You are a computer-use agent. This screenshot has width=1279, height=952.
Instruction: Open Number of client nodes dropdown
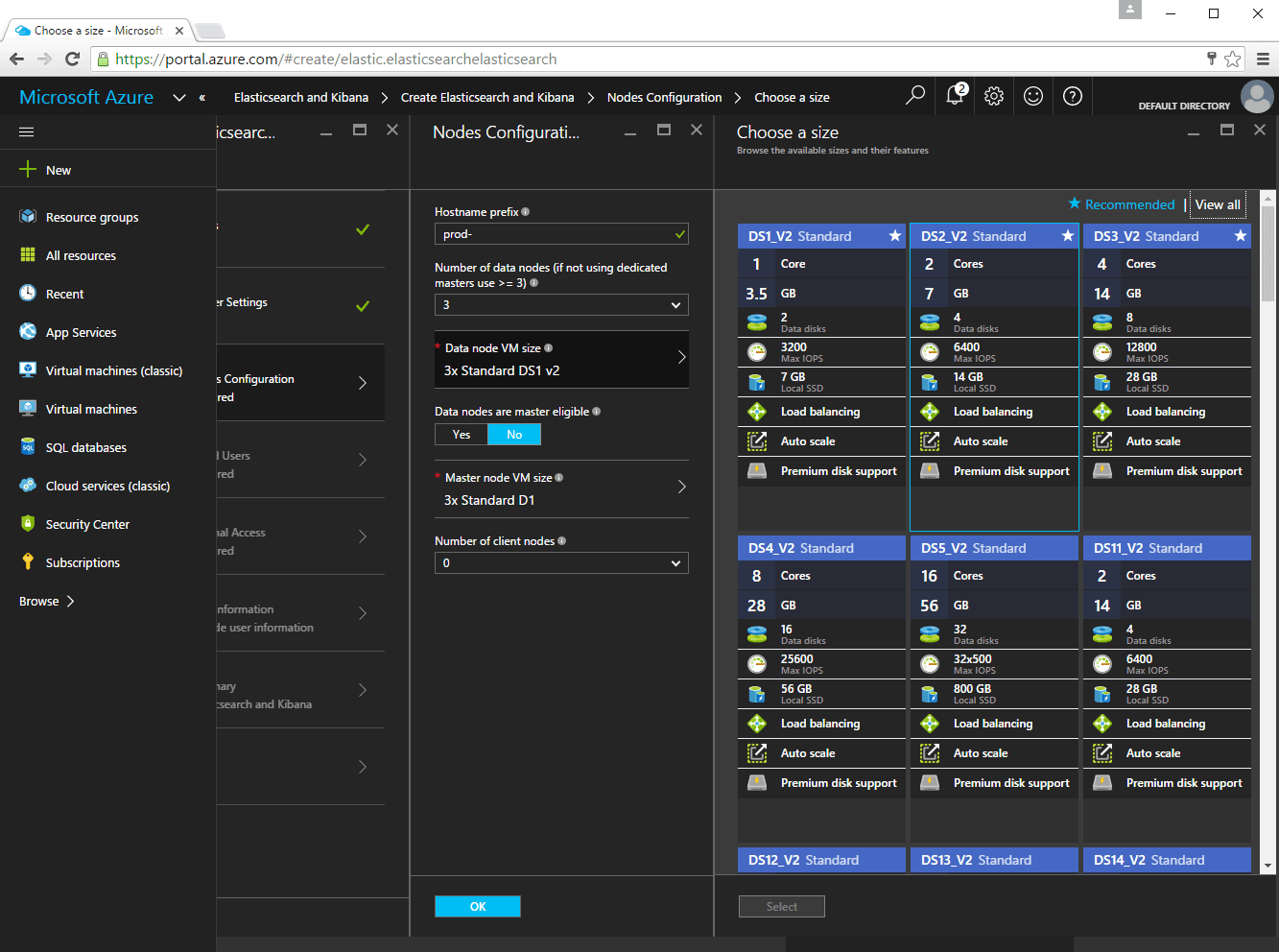click(561, 562)
